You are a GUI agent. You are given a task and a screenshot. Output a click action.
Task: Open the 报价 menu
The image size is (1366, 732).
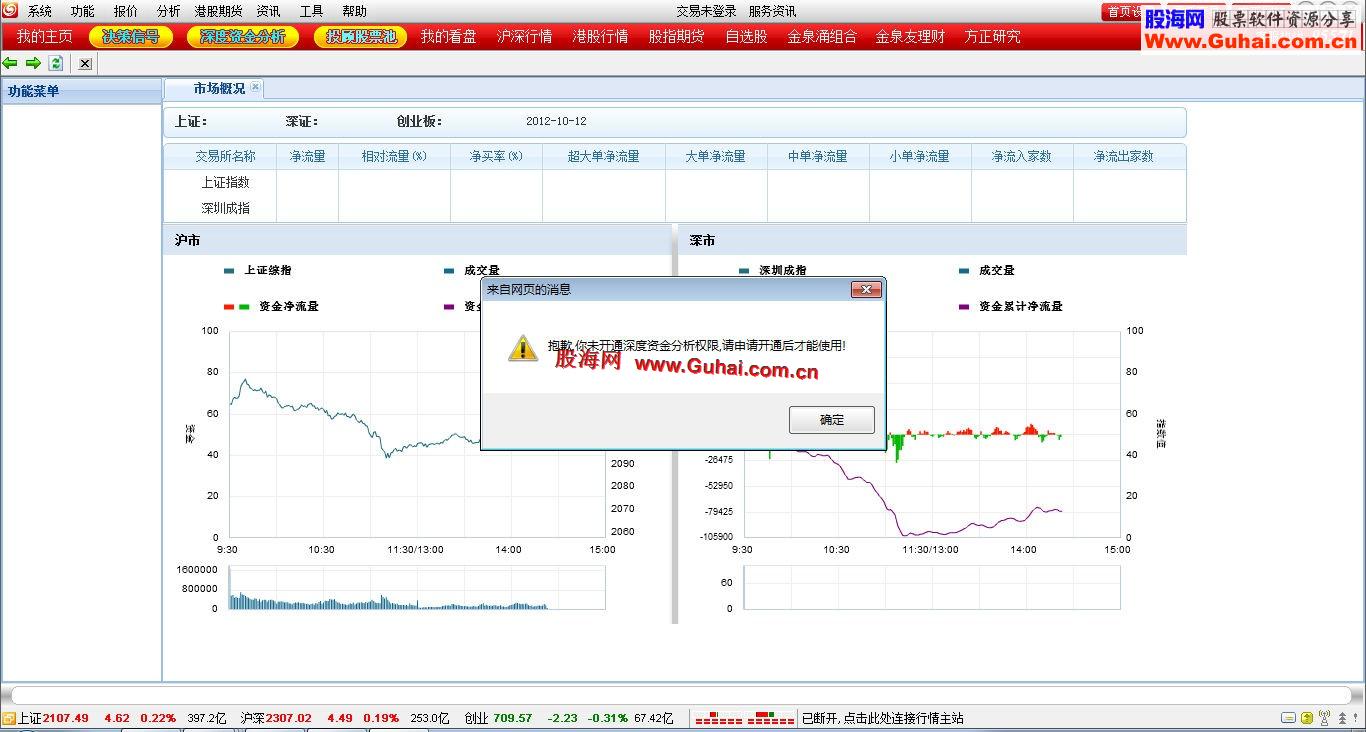coord(126,11)
